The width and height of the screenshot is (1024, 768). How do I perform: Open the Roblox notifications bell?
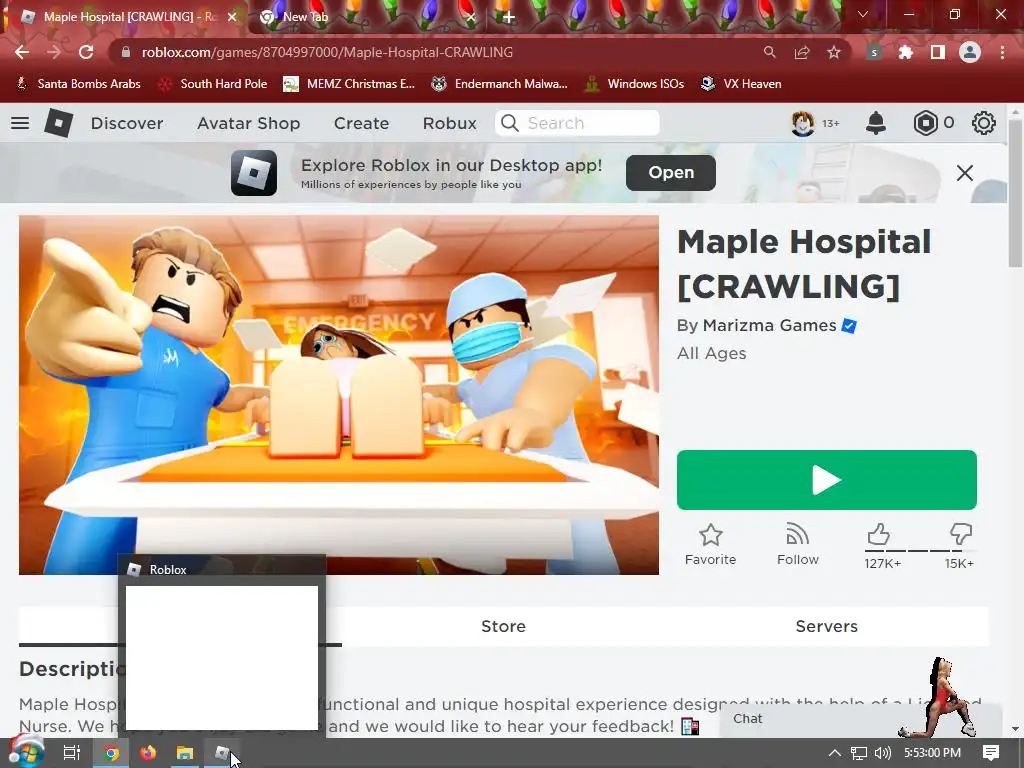point(876,123)
